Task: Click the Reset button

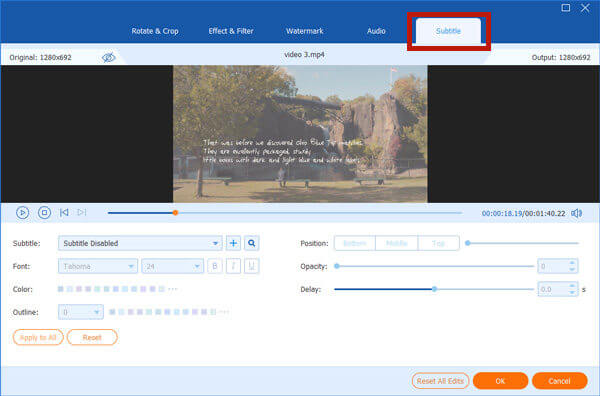Action: [92, 337]
